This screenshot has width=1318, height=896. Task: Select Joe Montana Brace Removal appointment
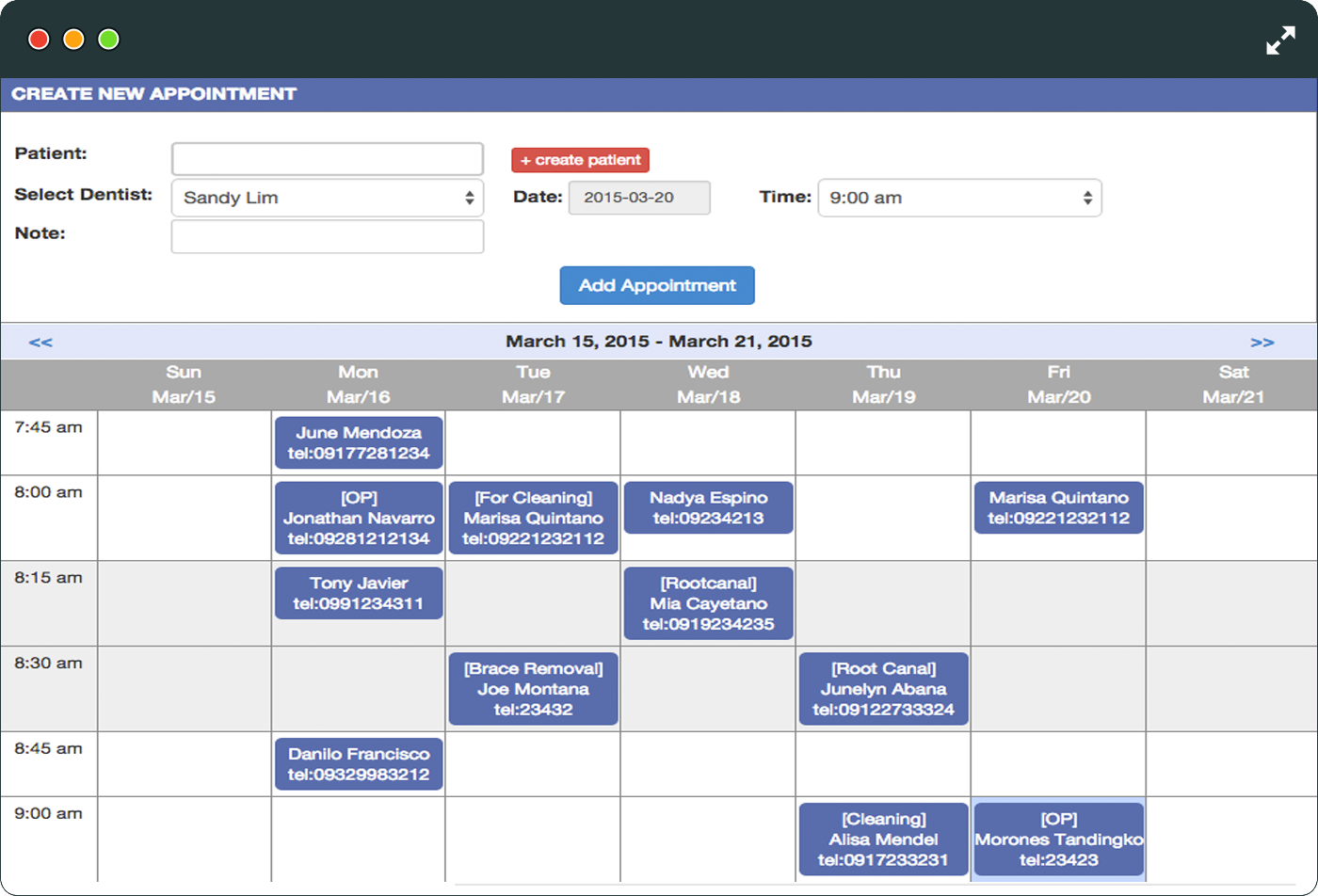[x=534, y=689]
